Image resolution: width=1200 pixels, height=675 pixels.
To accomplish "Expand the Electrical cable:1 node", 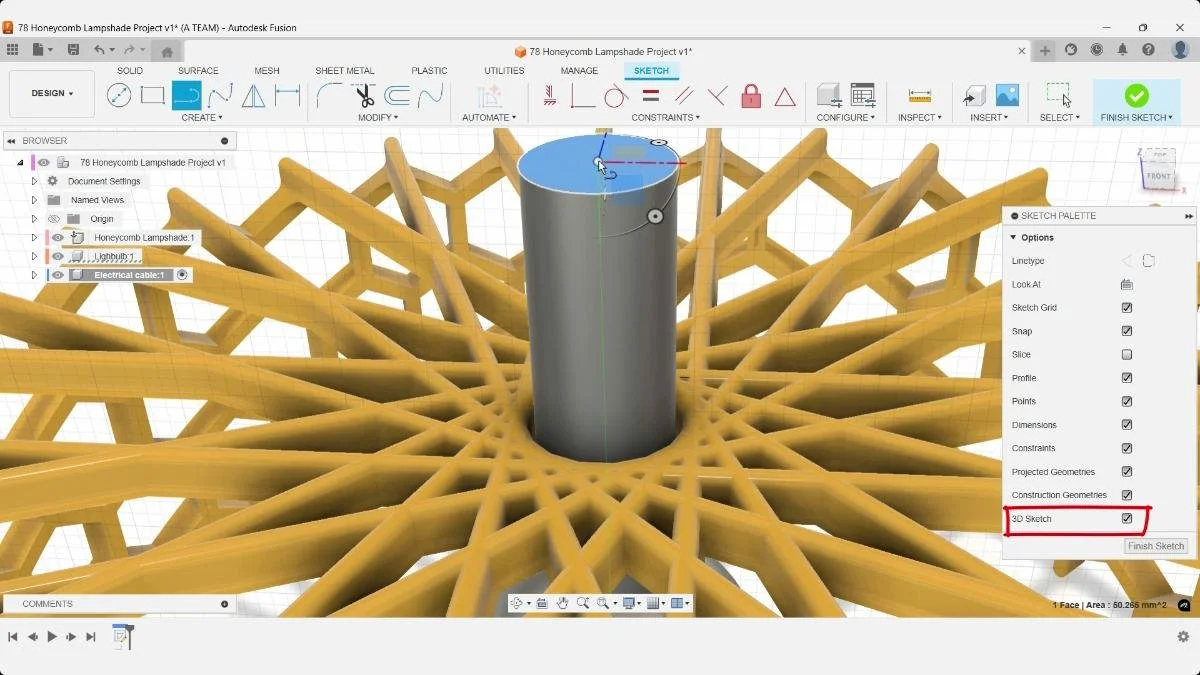I will pos(34,275).
